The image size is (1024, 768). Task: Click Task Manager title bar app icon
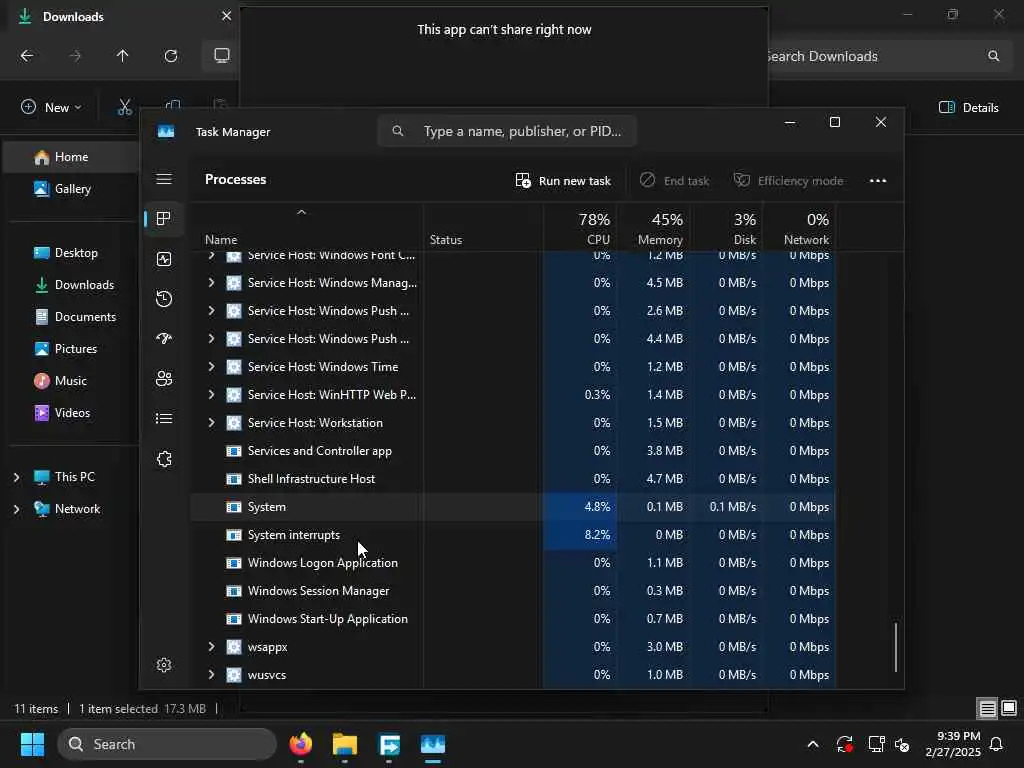click(166, 131)
